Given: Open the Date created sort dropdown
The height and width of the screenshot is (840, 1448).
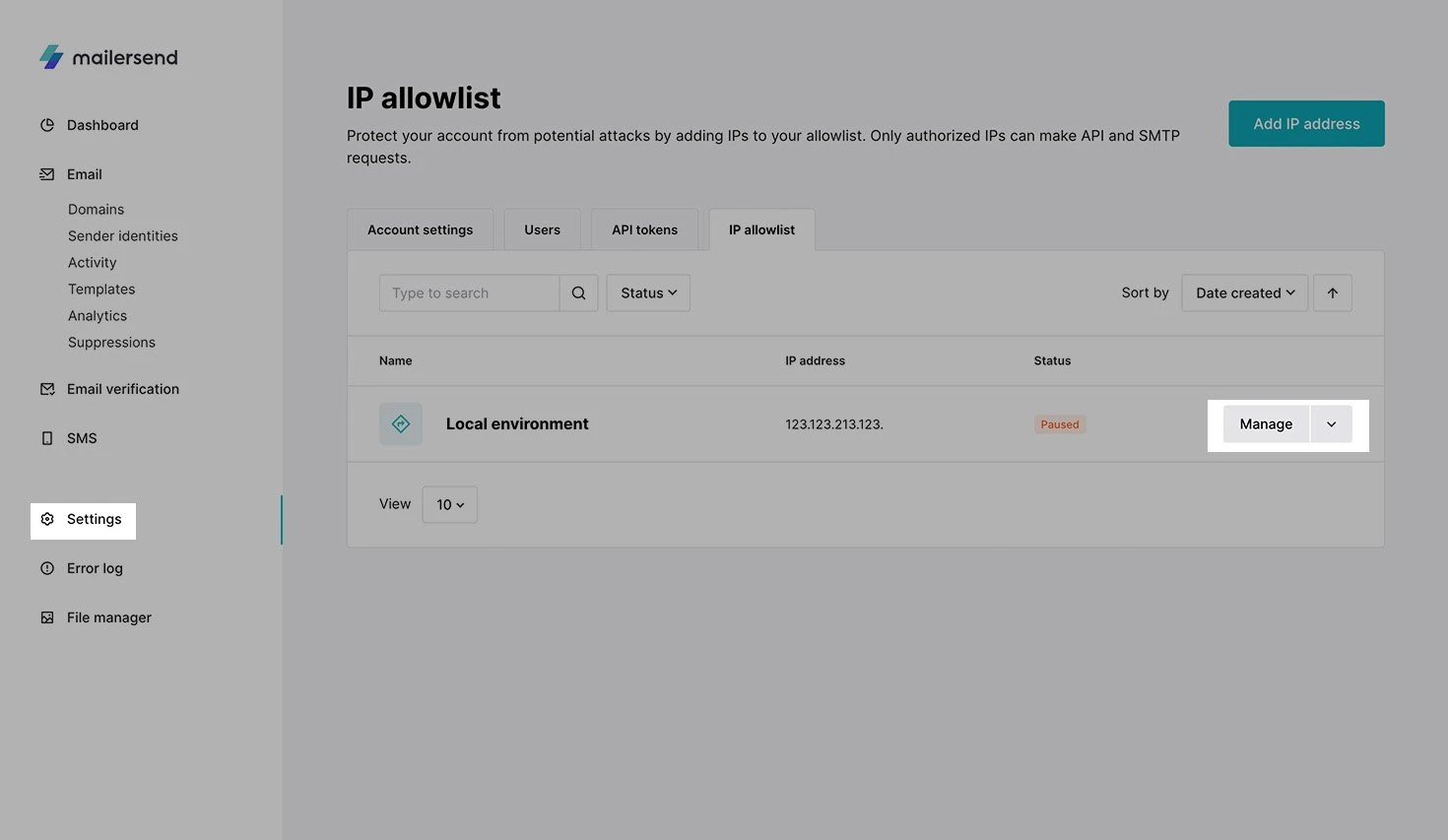Looking at the screenshot, I should pos(1244,293).
